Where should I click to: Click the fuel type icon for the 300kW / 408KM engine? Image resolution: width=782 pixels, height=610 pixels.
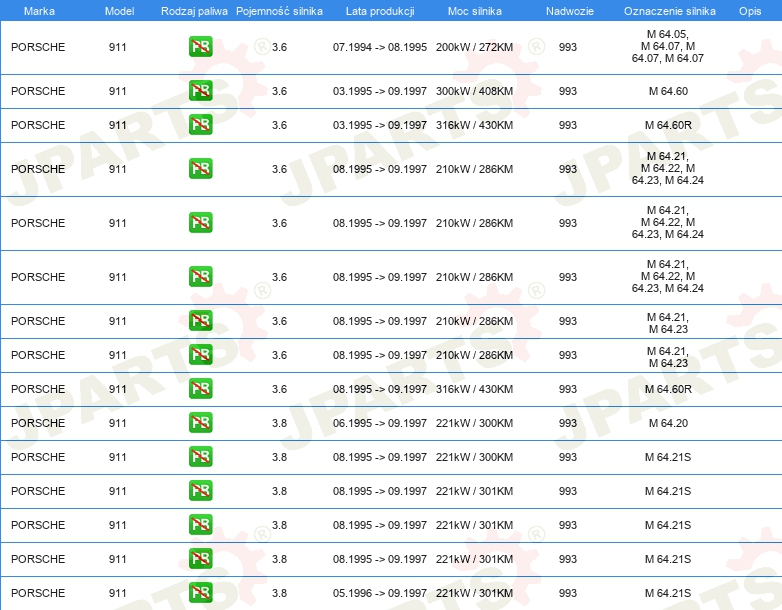point(201,91)
